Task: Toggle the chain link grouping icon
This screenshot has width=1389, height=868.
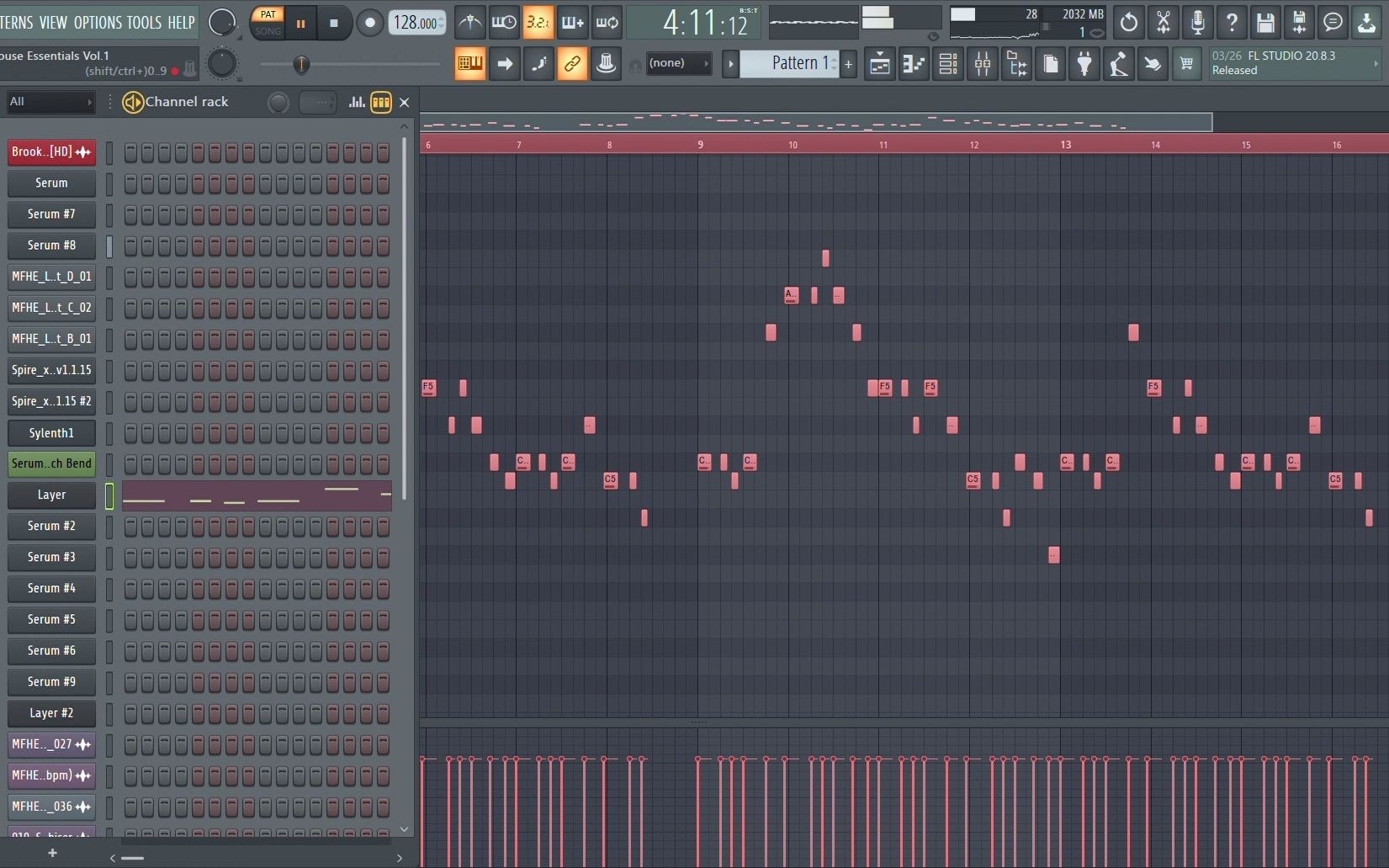Action: [x=572, y=63]
